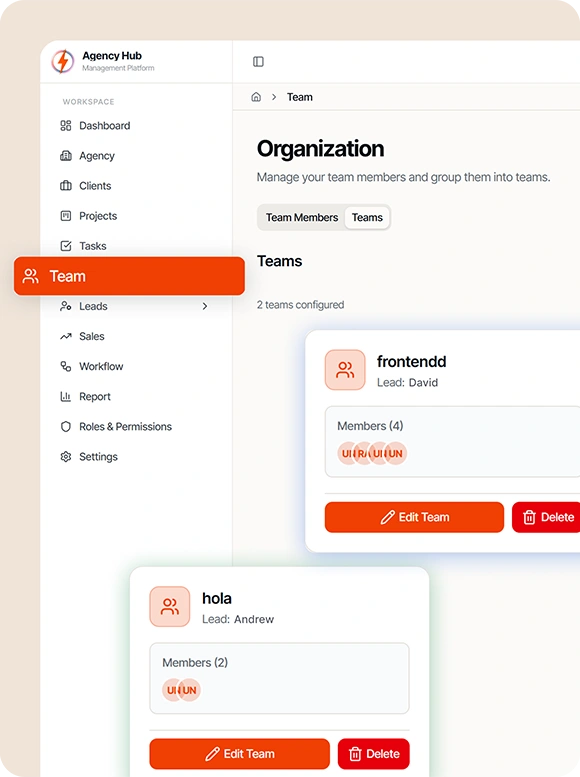The image size is (580, 777).
Task: Click the Sales trending arrow icon
Action: (x=65, y=336)
